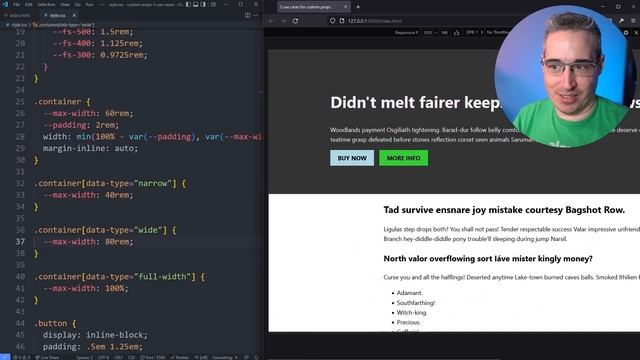
Task: Click the errors and warnings status item
Action: tap(21, 357)
